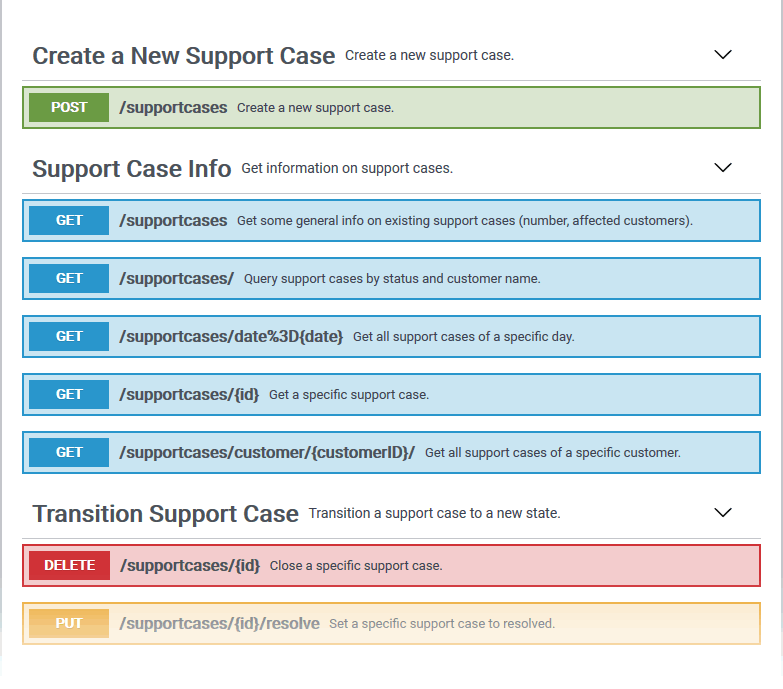Viewport: 783px width, 689px height.
Task: Select the Support Case Info heading
Action: tap(132, 169)
